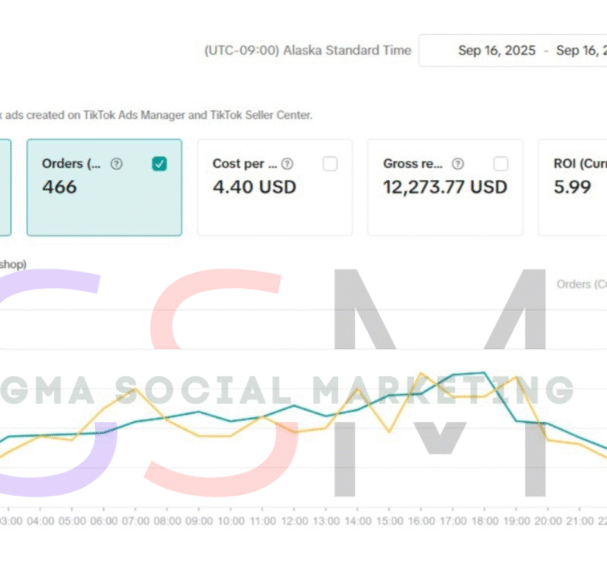Viewport: 607px width, 562px height.
Task: Click the 20:00 label on chart axis
Action: coord(548,521)
